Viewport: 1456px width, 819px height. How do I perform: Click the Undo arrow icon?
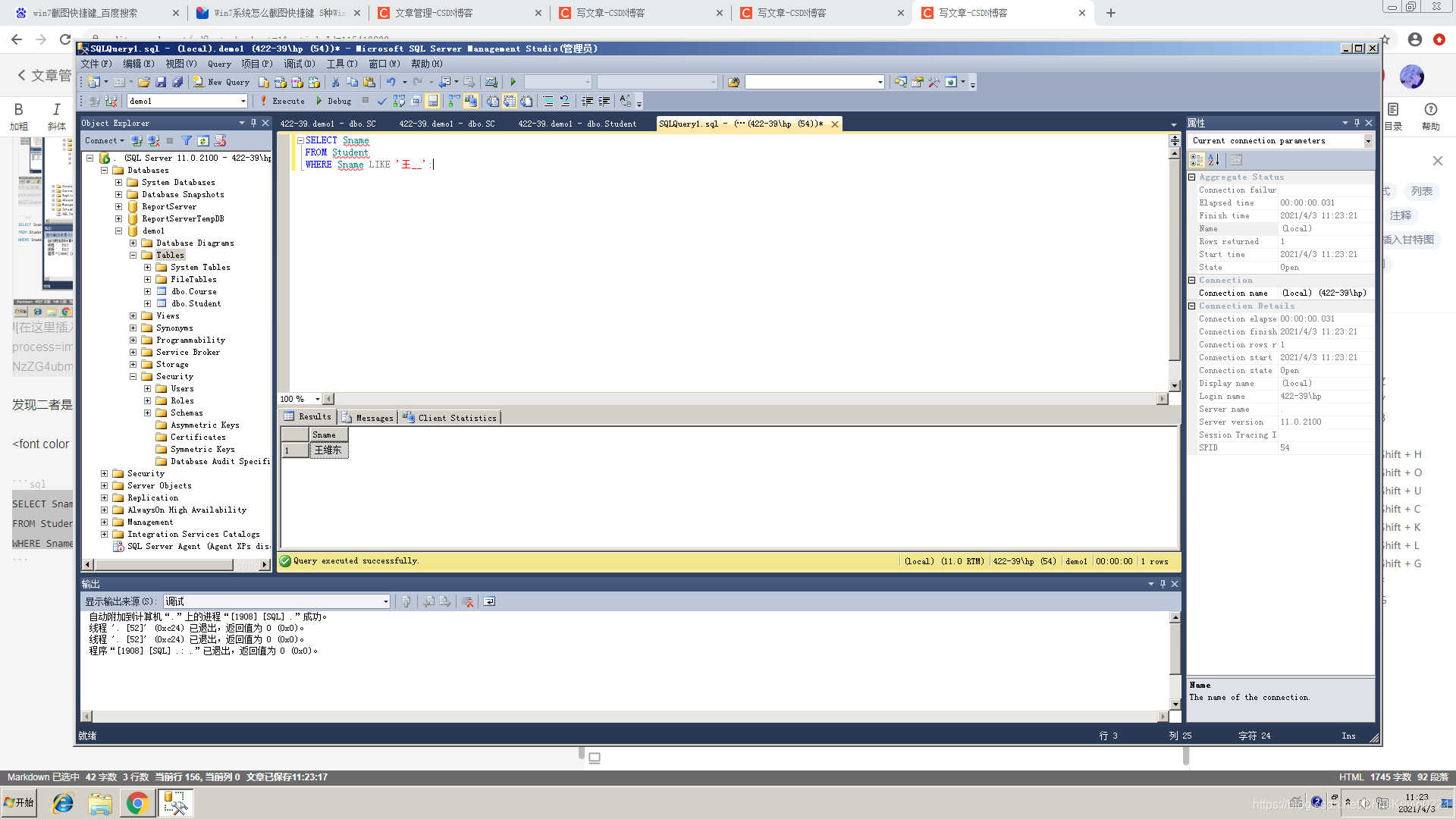tap(391, 82)
